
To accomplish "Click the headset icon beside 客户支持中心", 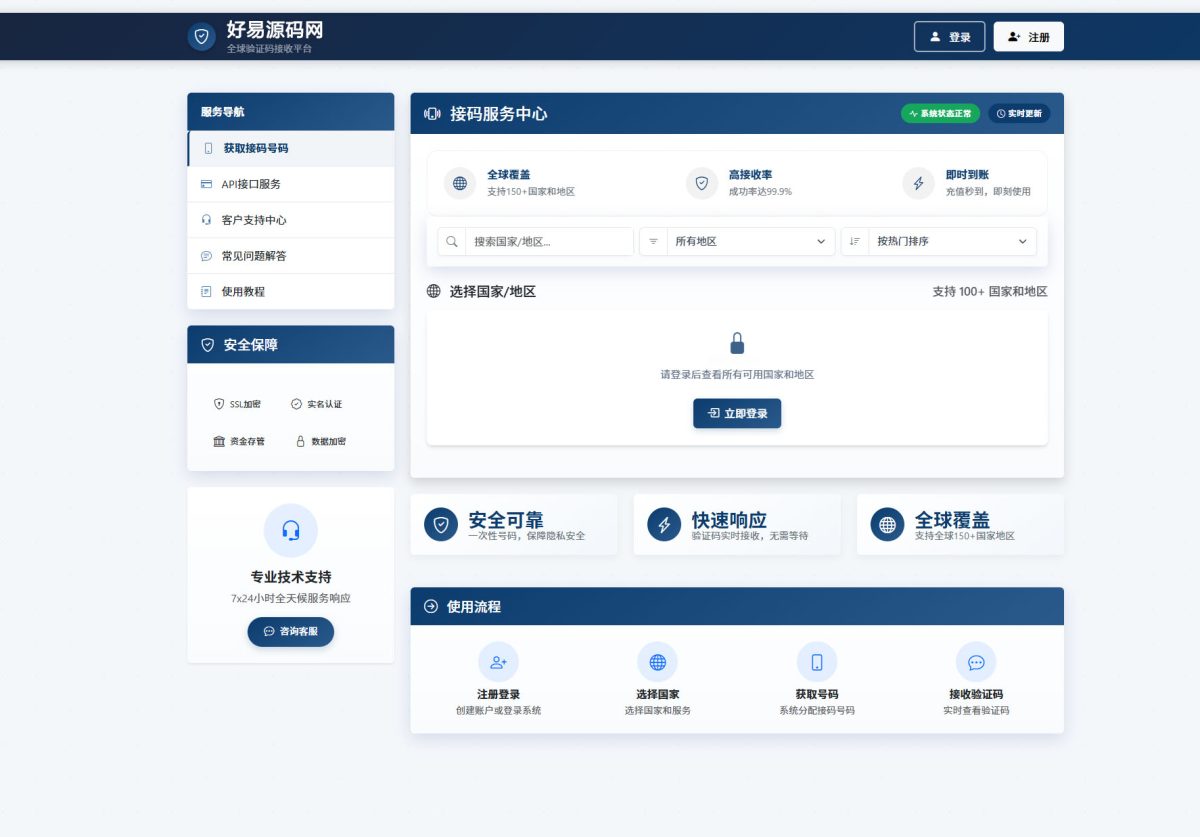I will [x=206, y=220].
